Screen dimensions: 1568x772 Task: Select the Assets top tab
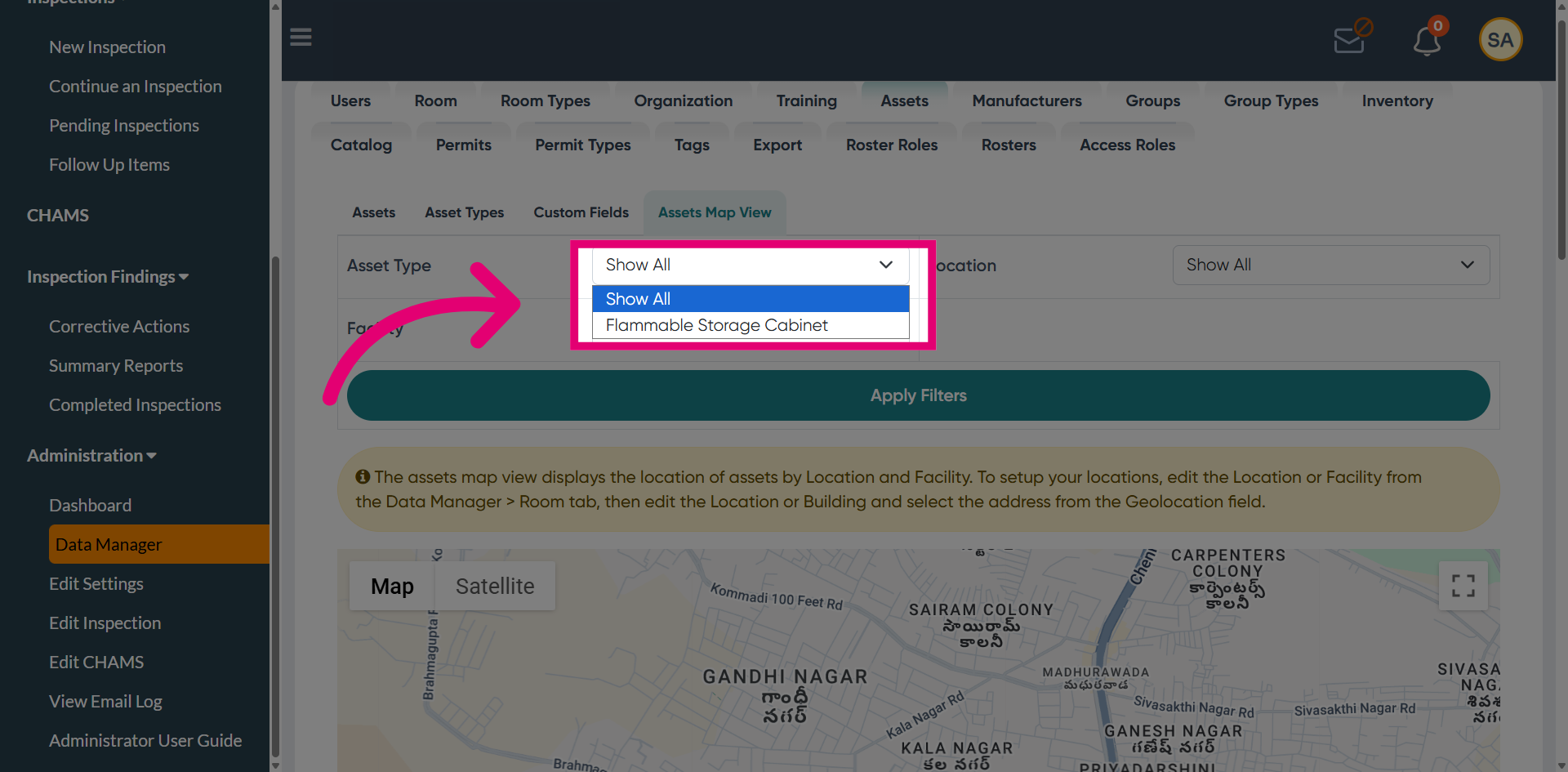tap(904, 100)
